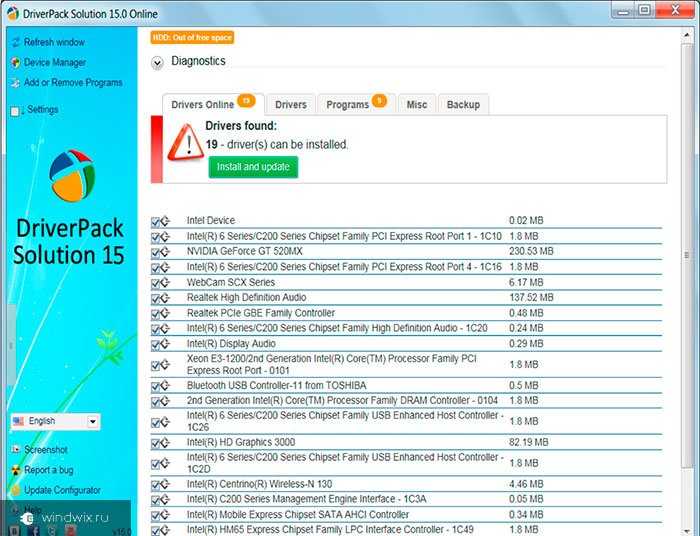Click the update icon beside PCI Express Root Port 1 - 1C10
This screenshot has height=536, width=700.
(165, 237)
